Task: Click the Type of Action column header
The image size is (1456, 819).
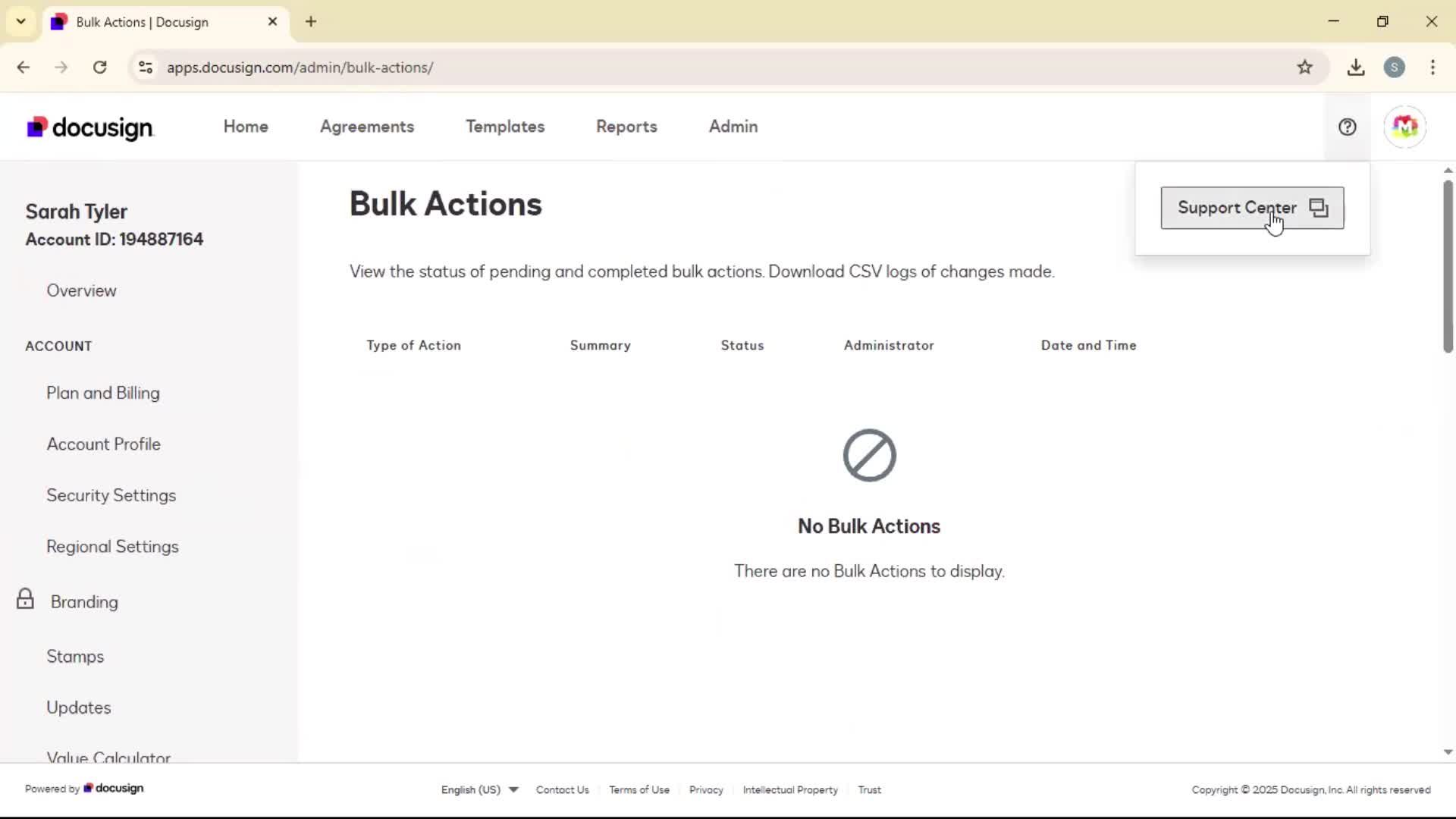Action: [x=413, y=345]
